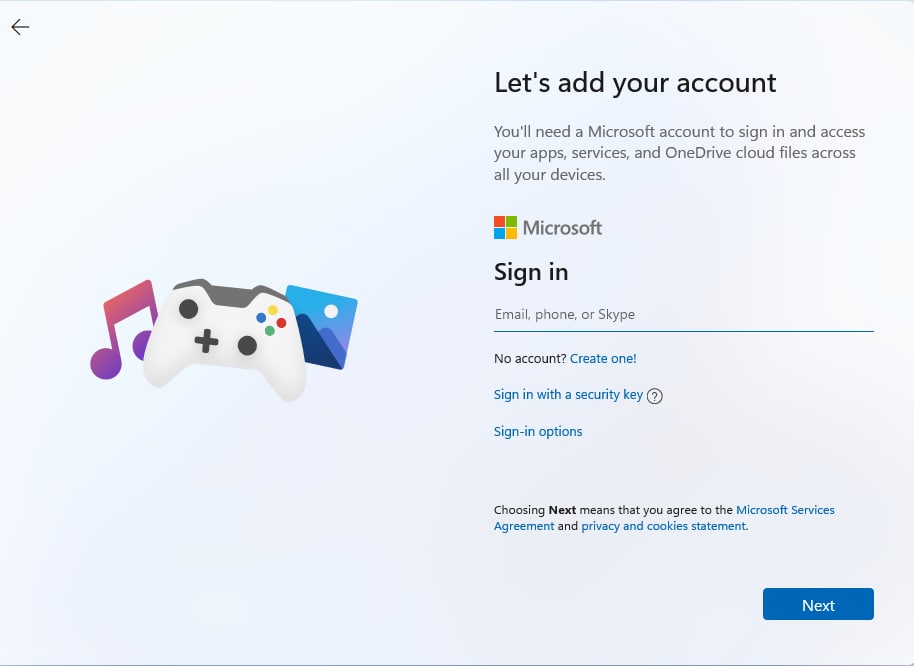
Task: Click the Microsoft logo
Action: coord(548,227)
